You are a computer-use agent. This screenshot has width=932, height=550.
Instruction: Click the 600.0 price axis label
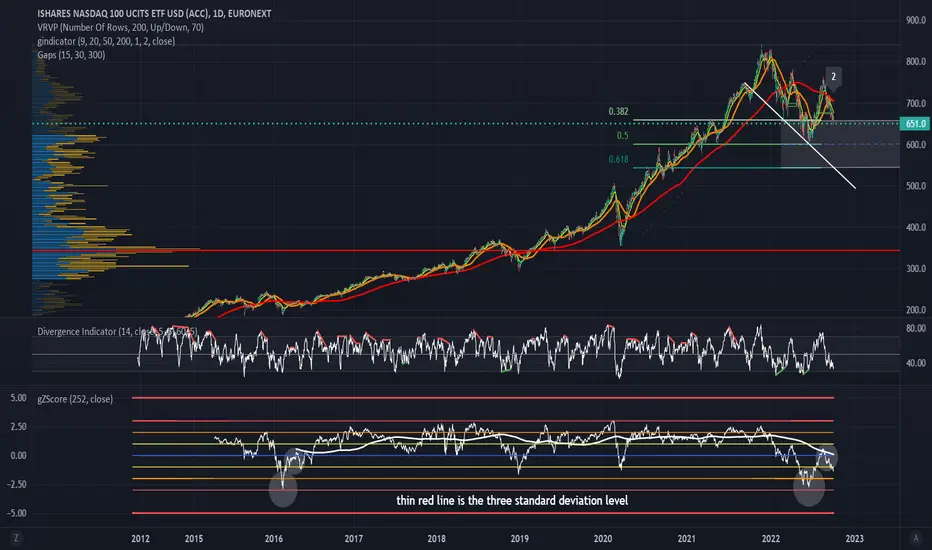coord(916,144)
